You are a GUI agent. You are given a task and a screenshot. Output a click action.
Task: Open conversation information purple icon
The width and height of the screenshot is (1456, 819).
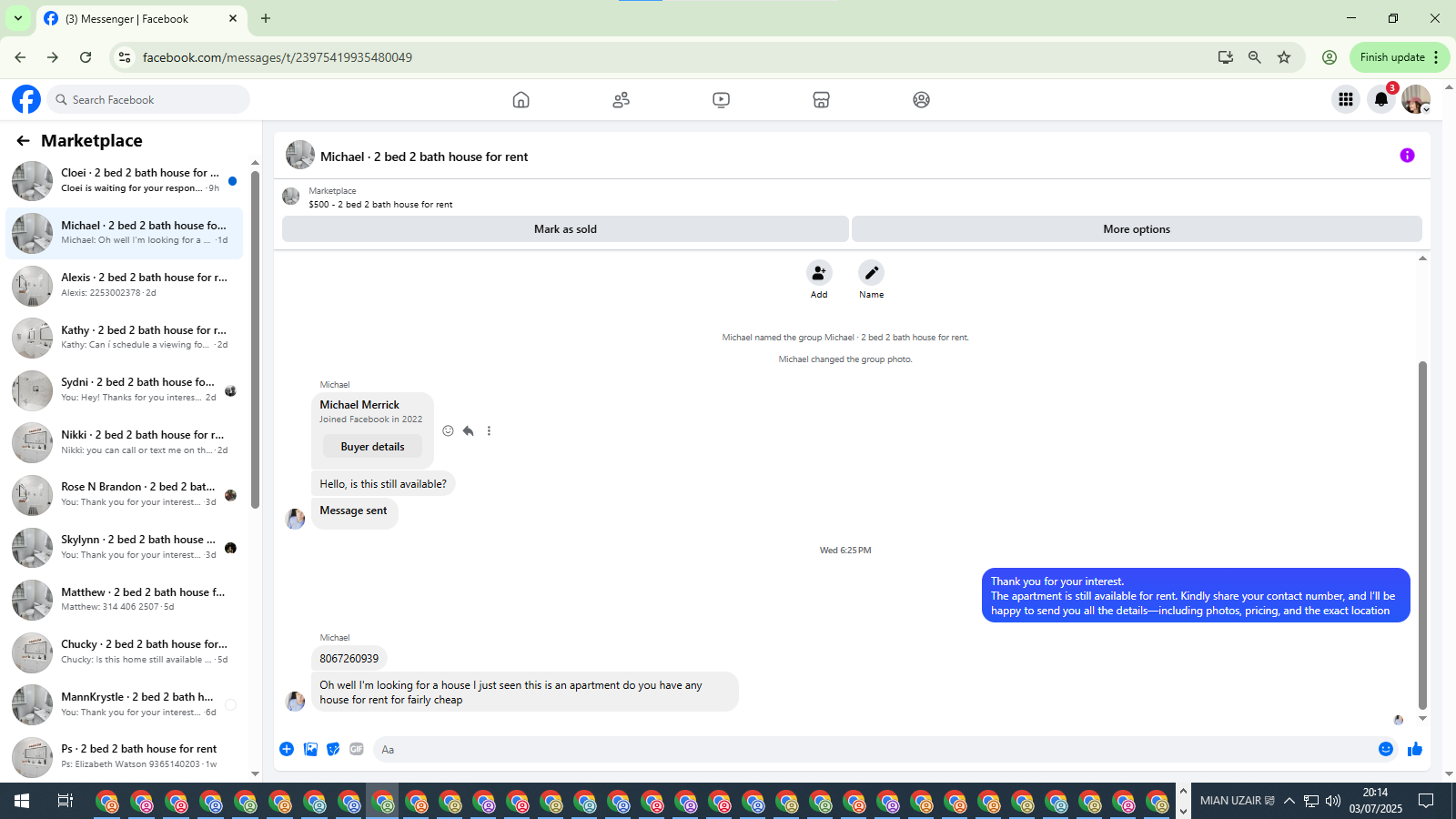click(x=1407, y=156)
